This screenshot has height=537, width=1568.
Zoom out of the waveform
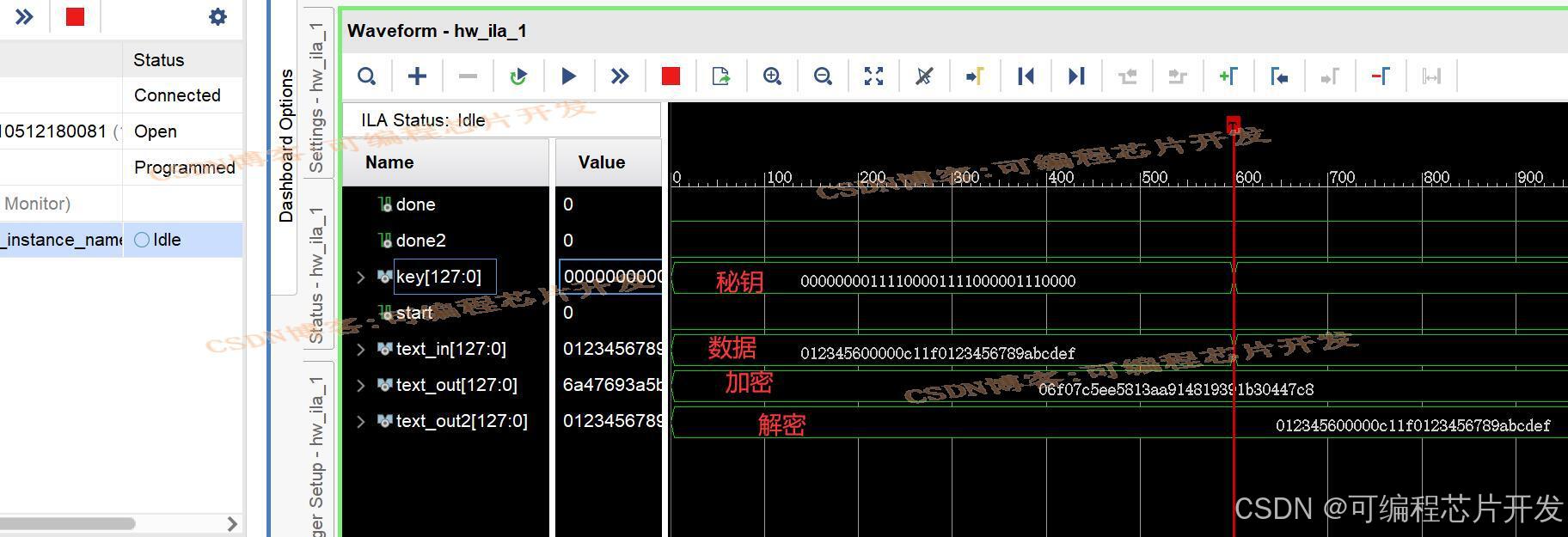coord(823,76)
